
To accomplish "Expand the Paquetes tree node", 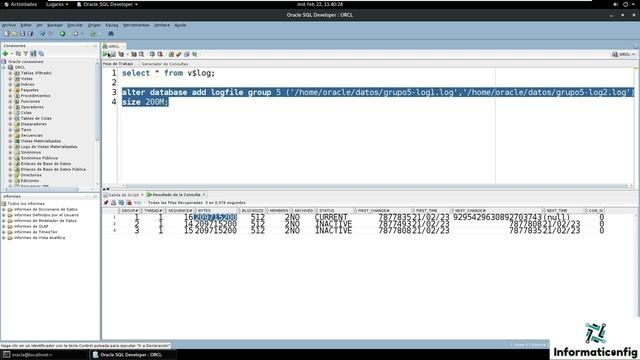I will (x=10, y=90).
